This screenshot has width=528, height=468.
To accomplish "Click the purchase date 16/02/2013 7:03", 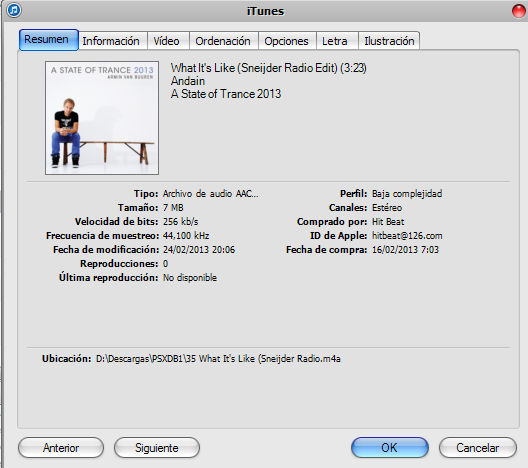I will coord(405,249).
